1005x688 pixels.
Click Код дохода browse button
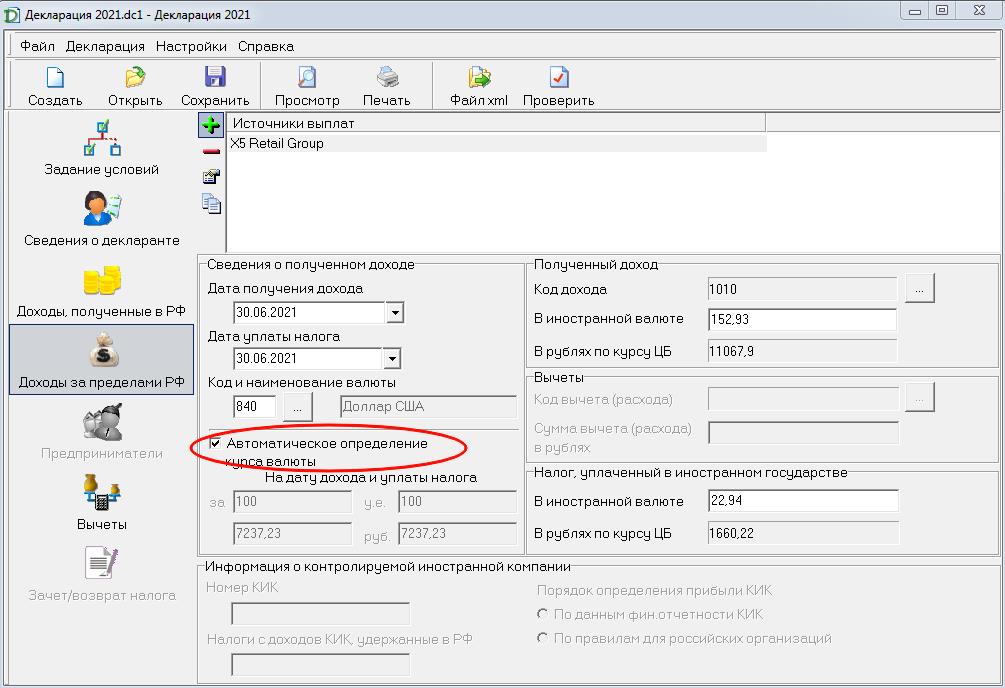coord(919,289)
